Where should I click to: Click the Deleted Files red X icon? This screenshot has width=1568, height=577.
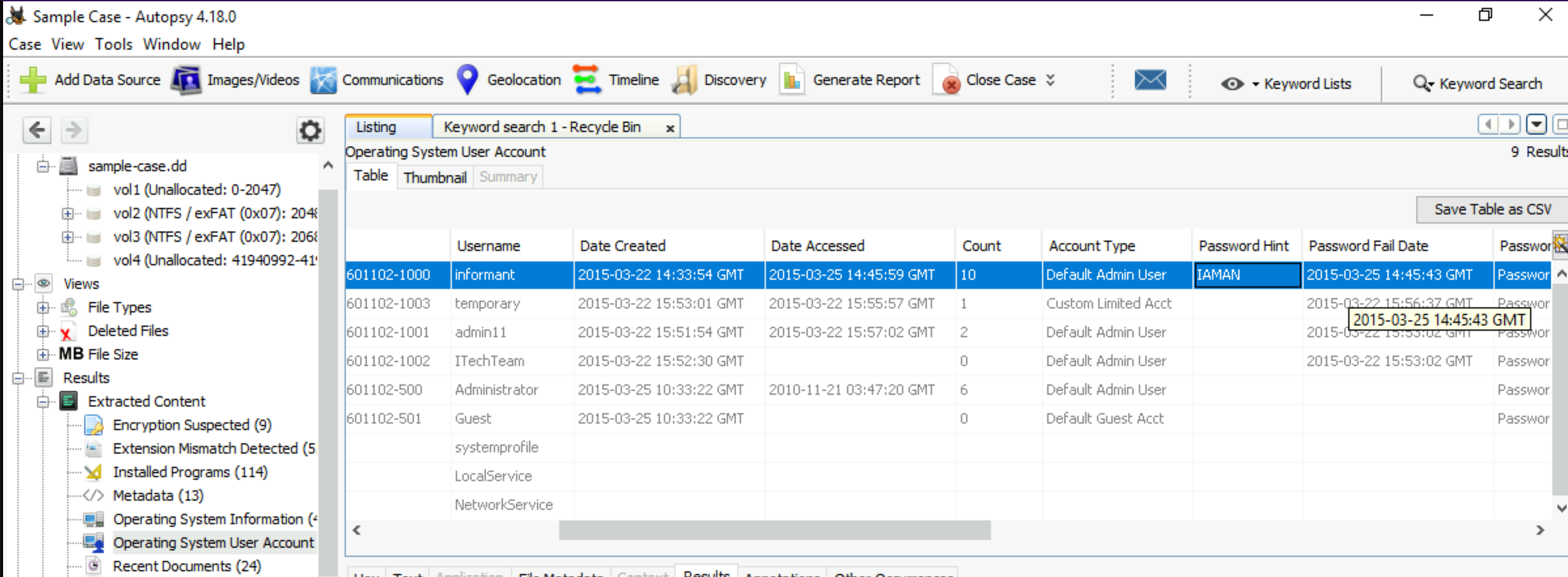(67, 331)
